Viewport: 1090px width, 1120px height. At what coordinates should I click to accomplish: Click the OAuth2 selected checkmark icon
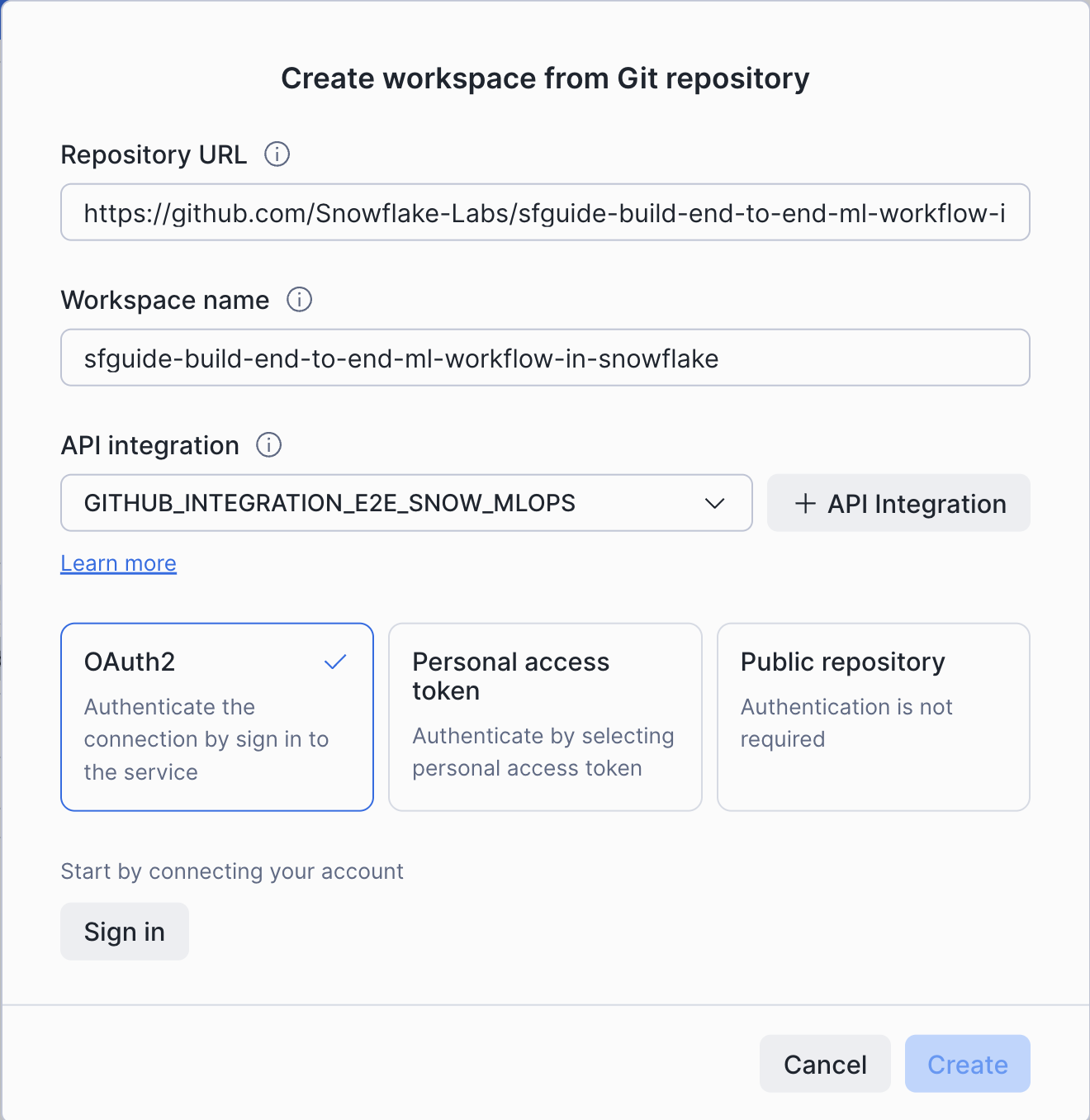point(335,662)
